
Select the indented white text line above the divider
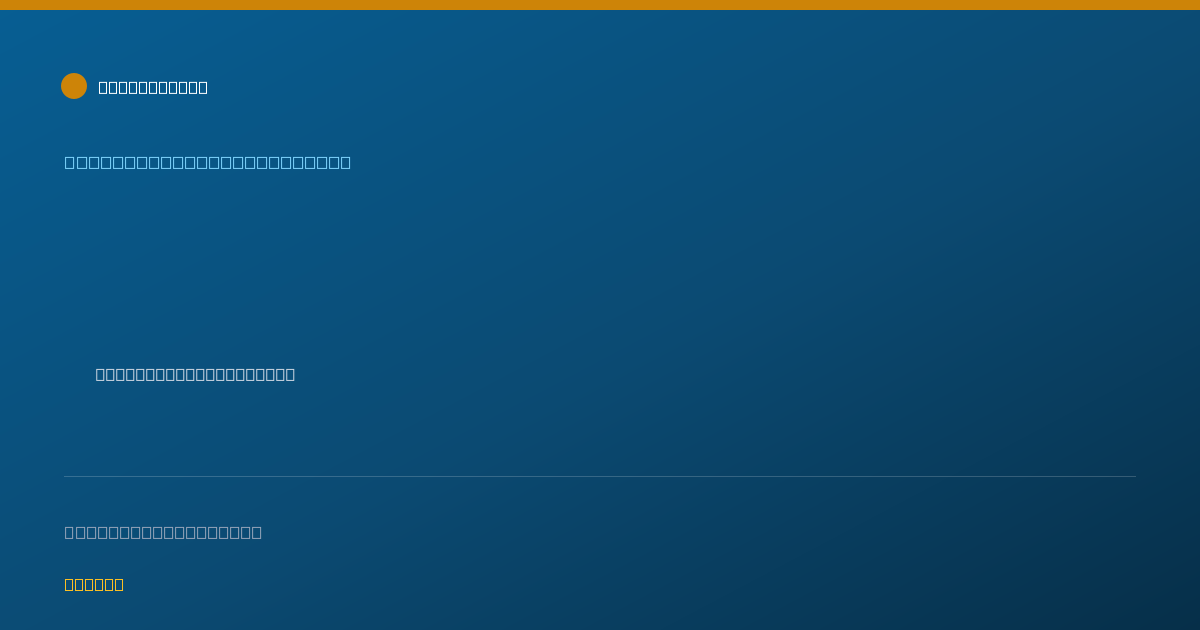point(195,374)
